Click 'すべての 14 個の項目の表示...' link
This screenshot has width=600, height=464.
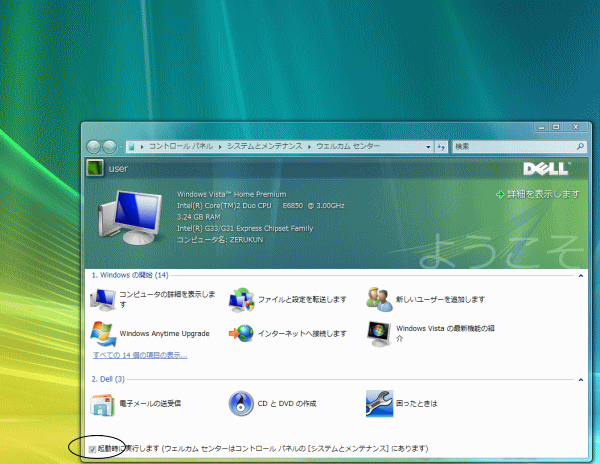pyautogui.click(x=140, y=355)
